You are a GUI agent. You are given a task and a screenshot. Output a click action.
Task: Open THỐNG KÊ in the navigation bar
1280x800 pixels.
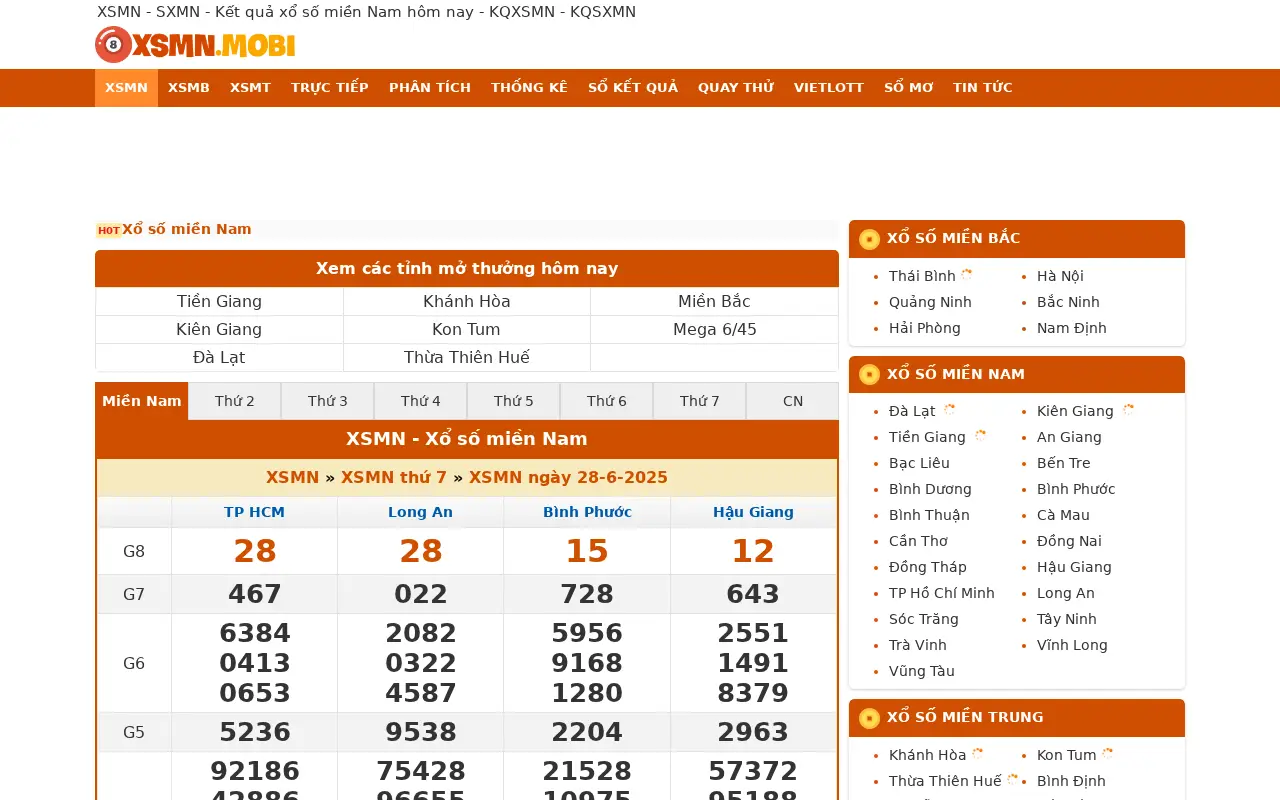(529, 88)
